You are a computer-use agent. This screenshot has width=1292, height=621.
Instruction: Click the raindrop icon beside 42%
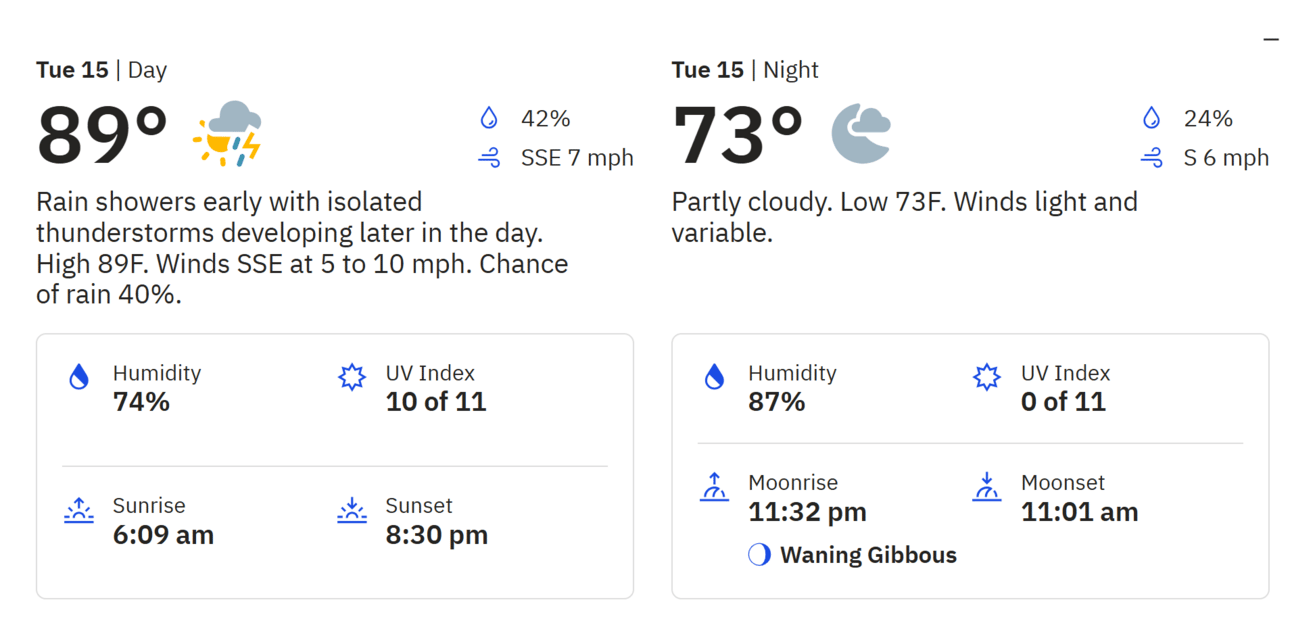coord(489,119)
